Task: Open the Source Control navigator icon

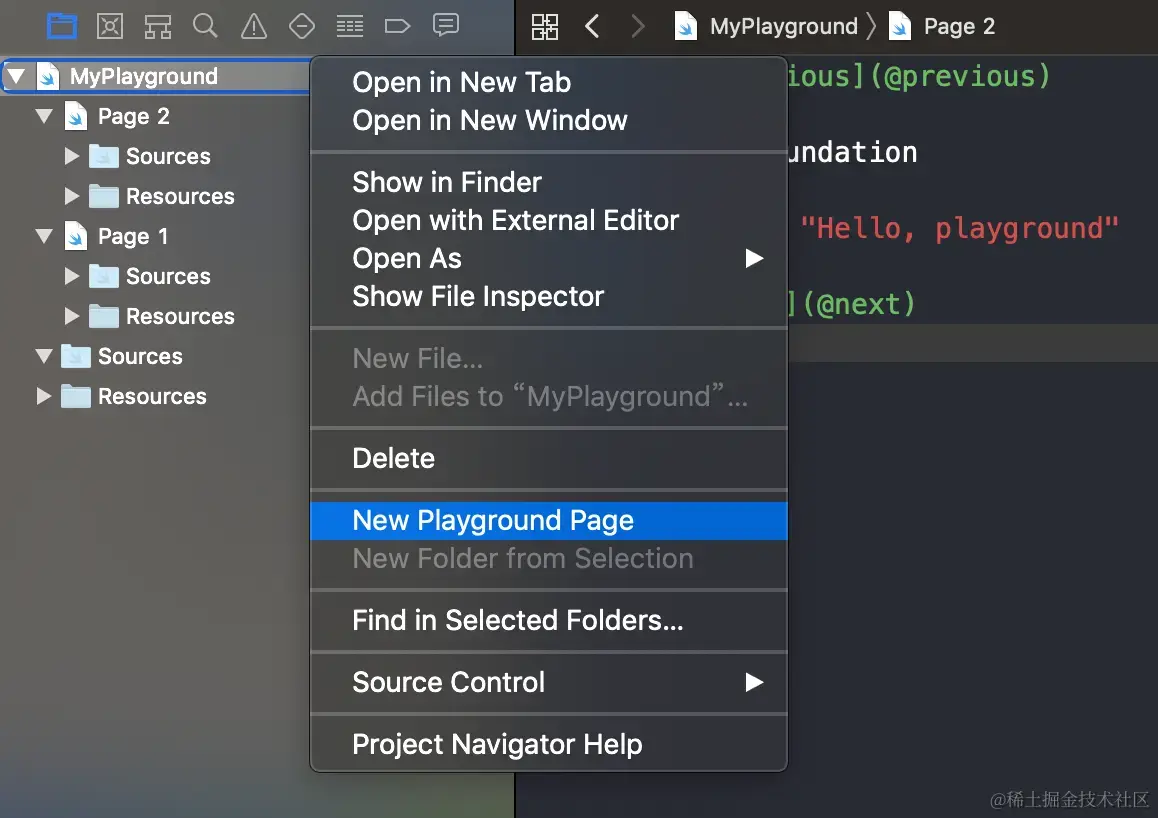Action: [x=110, y=27]
